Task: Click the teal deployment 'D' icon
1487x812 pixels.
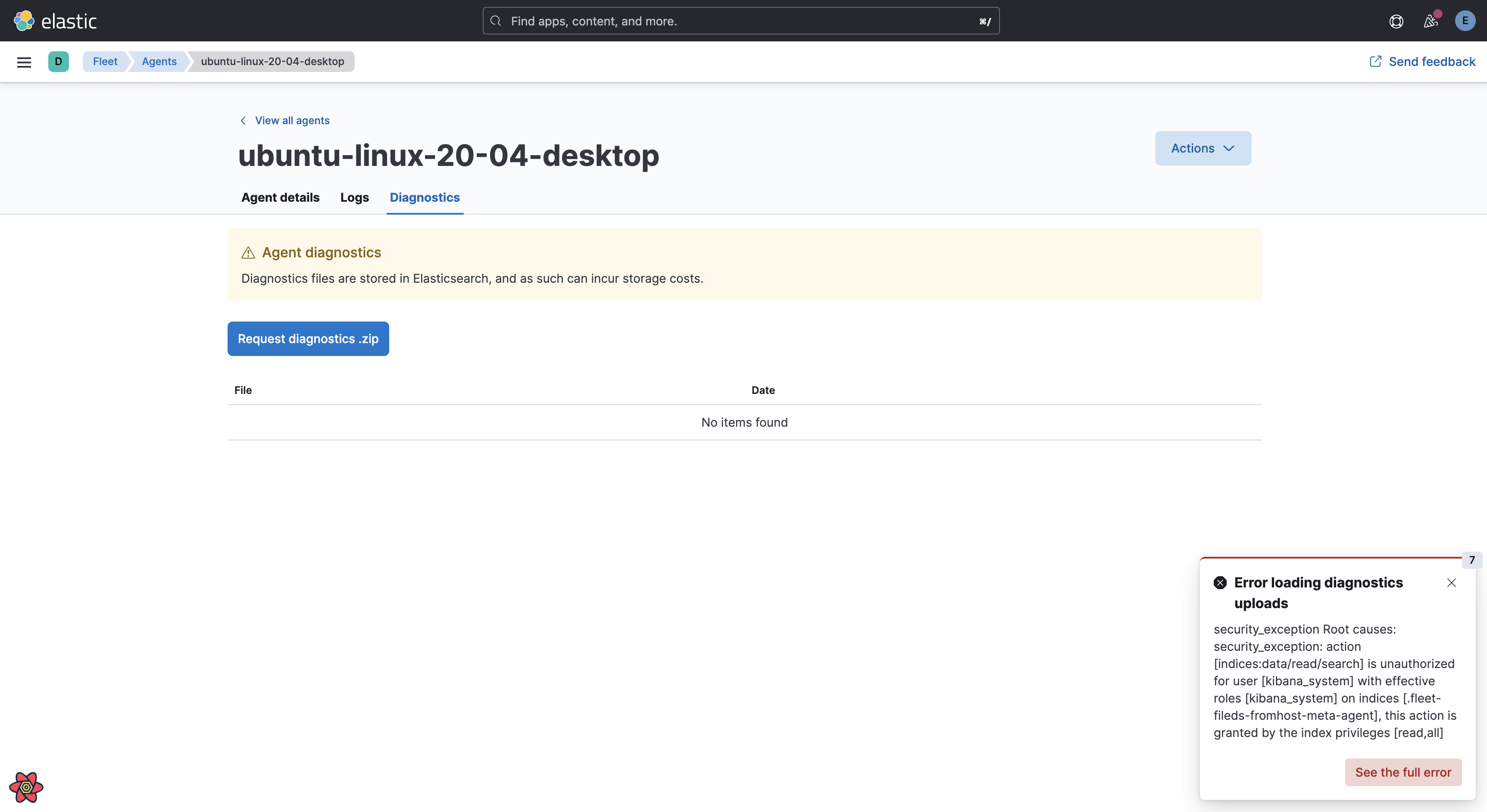Action: click(58, 61)
